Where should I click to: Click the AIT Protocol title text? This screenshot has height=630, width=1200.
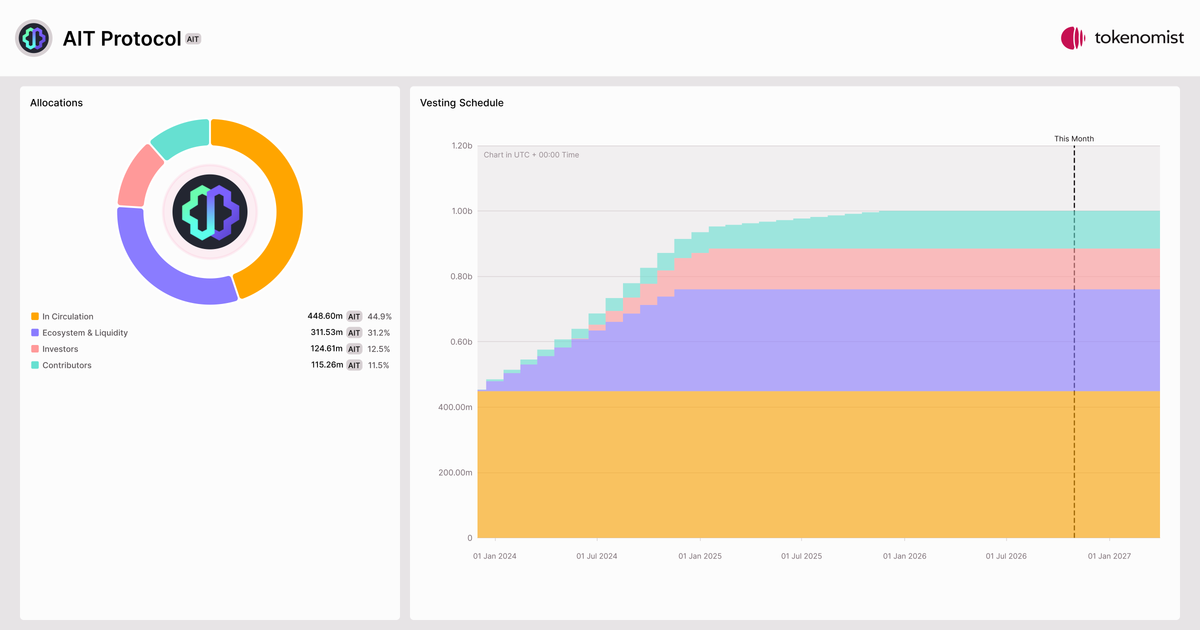(122, 39)
